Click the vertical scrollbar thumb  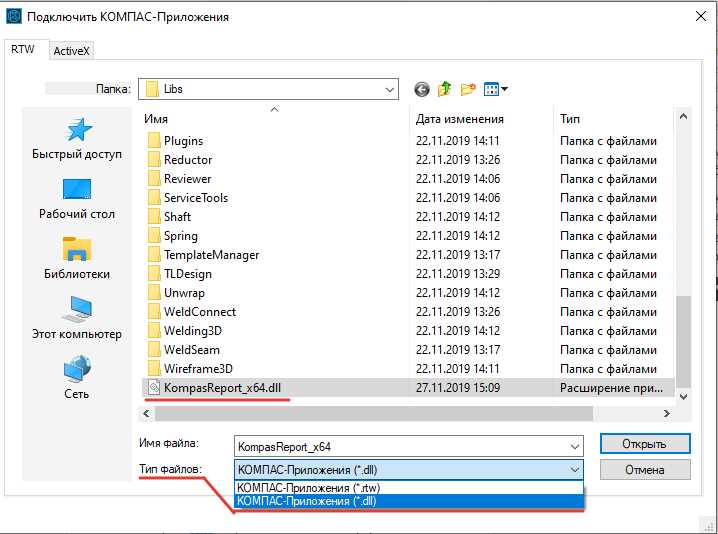pos(683,342)
